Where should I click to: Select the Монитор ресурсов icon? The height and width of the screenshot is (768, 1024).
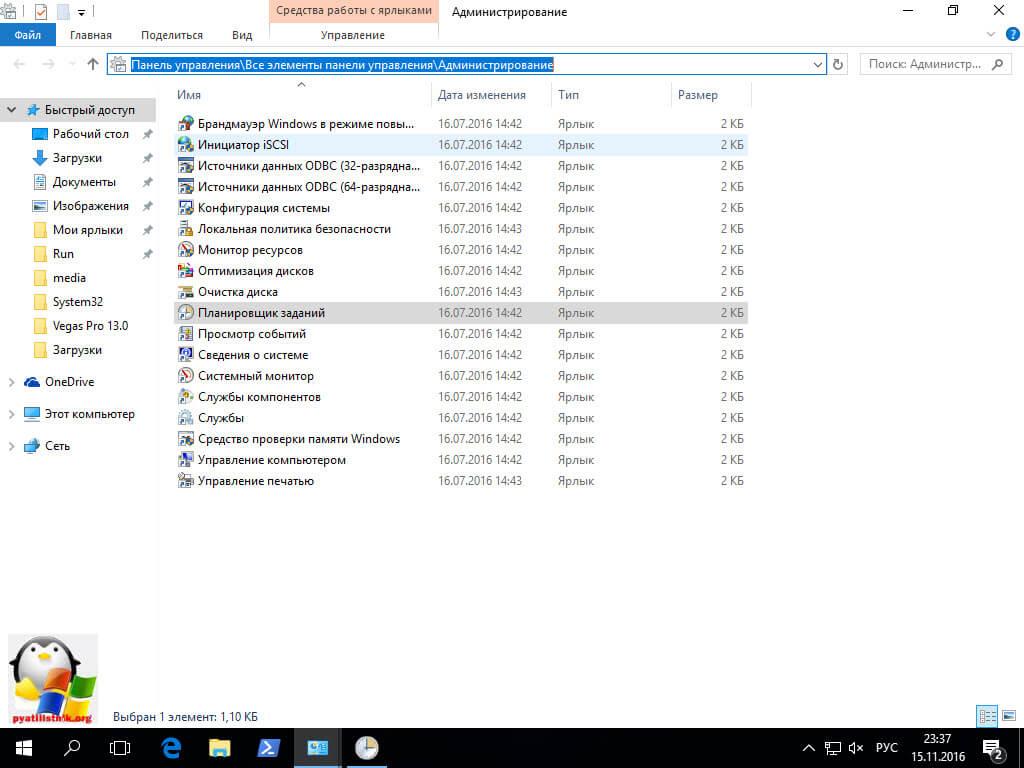coord(186,249)
